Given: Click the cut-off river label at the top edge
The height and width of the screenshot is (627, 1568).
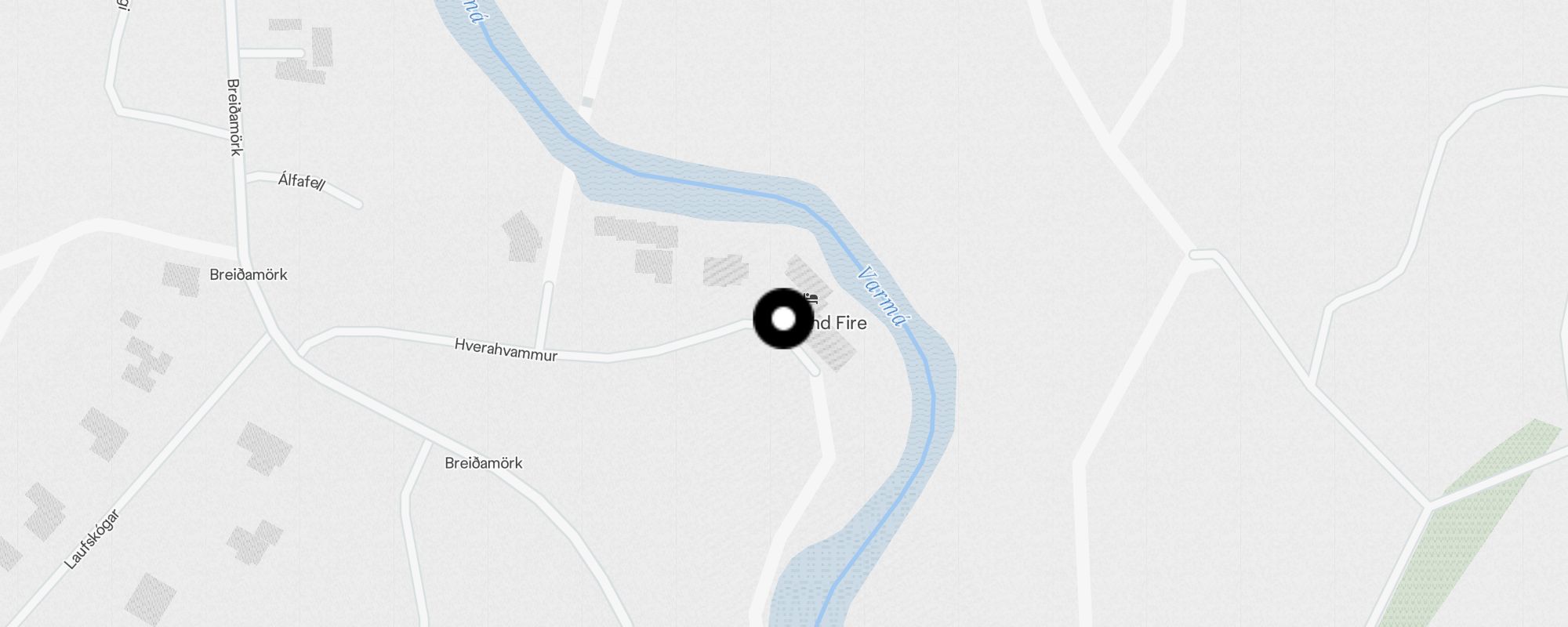Looking at the screenshot, I should [468, 11].
